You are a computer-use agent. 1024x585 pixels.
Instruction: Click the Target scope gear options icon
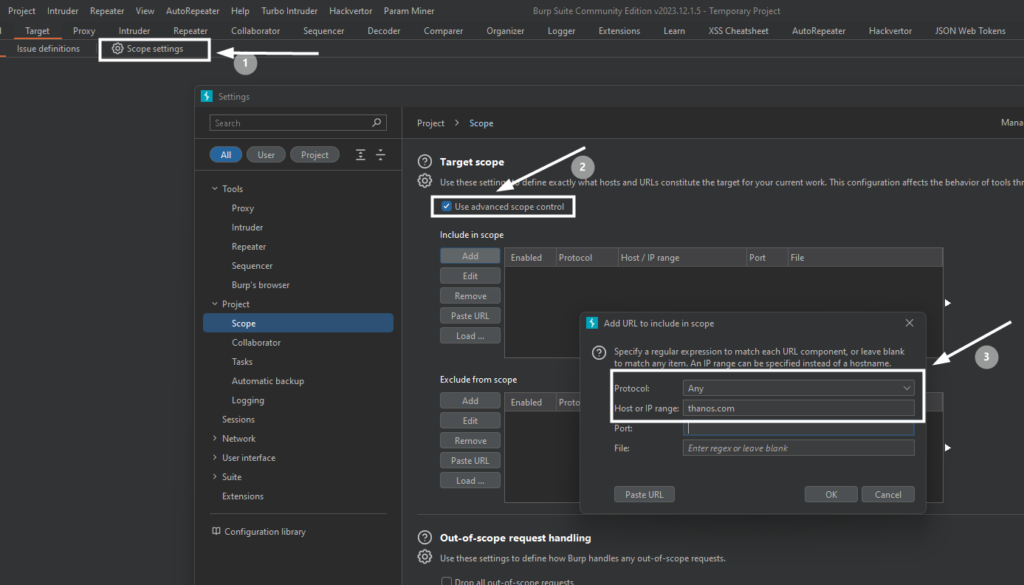pyautogui.click(x=424, y=181)
